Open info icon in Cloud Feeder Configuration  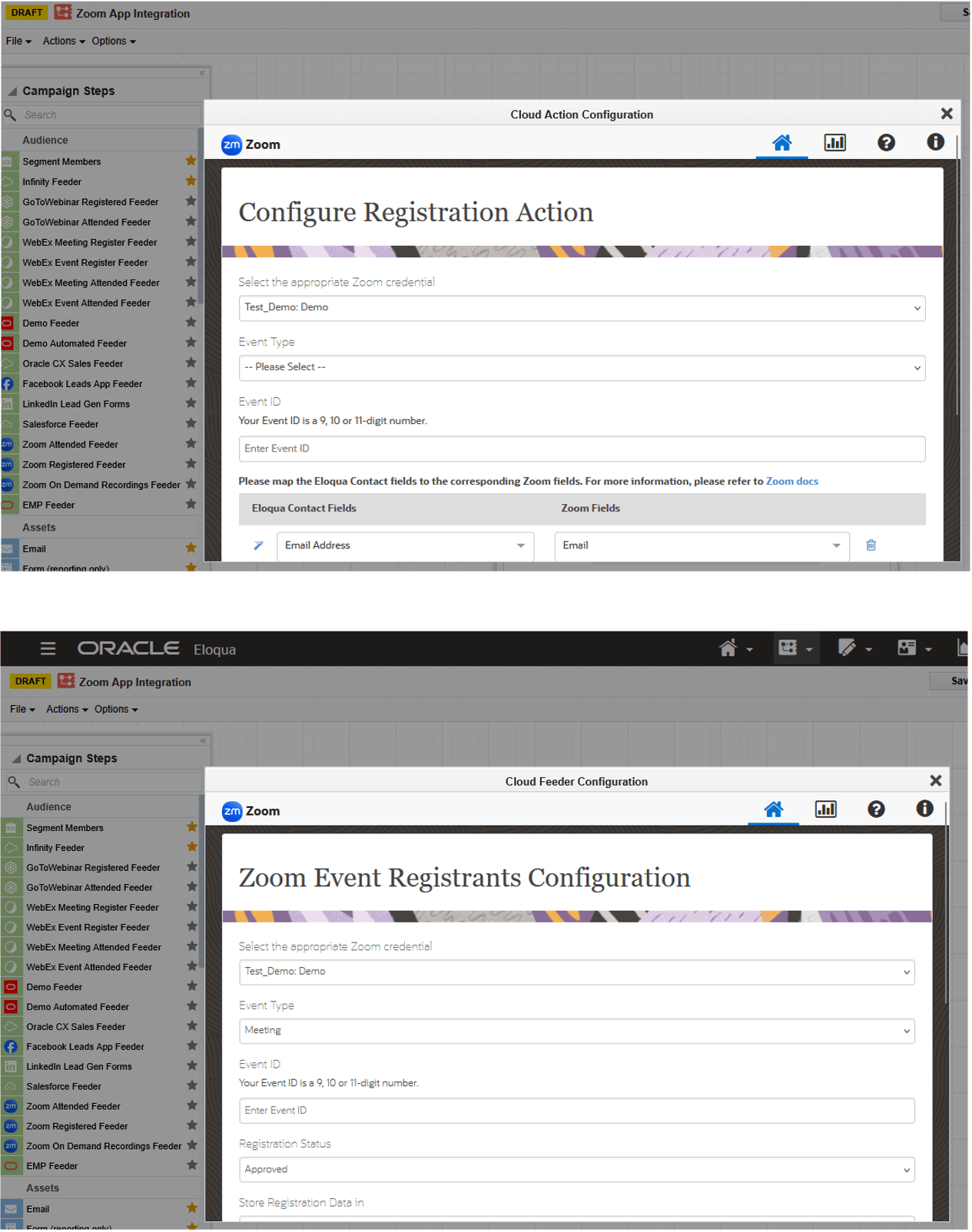click(924, 809)
